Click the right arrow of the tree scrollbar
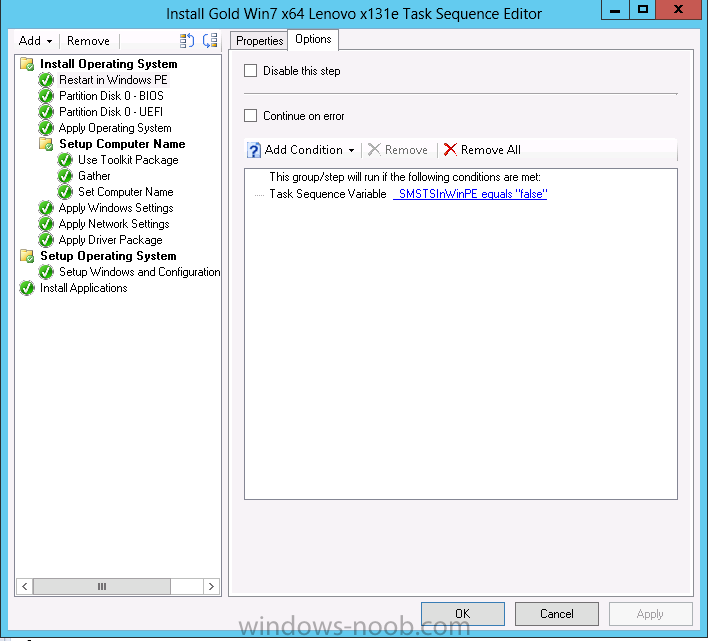This screenshot has width=708, height=641. [x=211, y=586]
